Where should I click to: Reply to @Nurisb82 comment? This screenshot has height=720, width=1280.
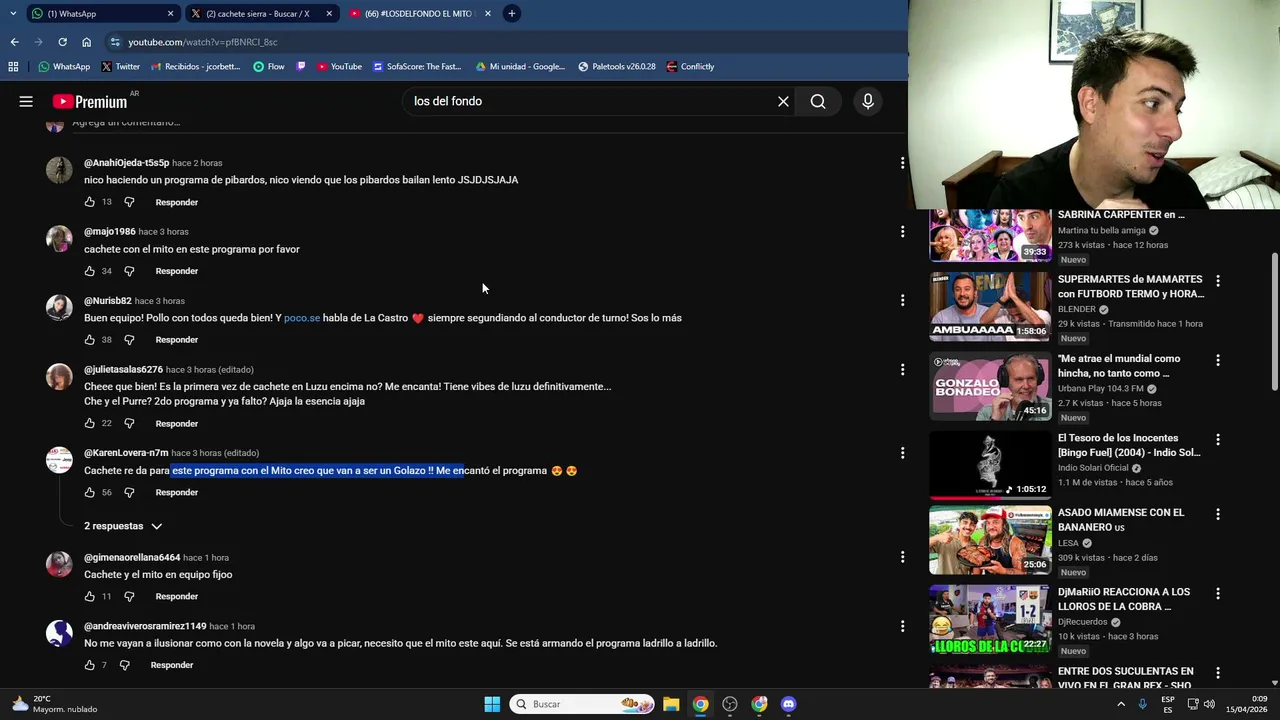point(176,340)
